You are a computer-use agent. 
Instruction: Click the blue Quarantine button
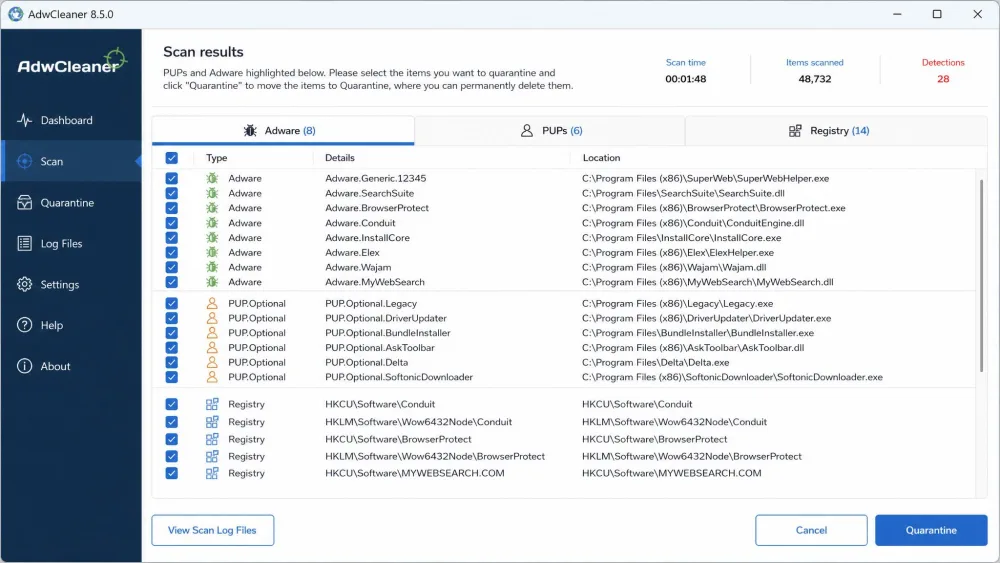[931, 530]
